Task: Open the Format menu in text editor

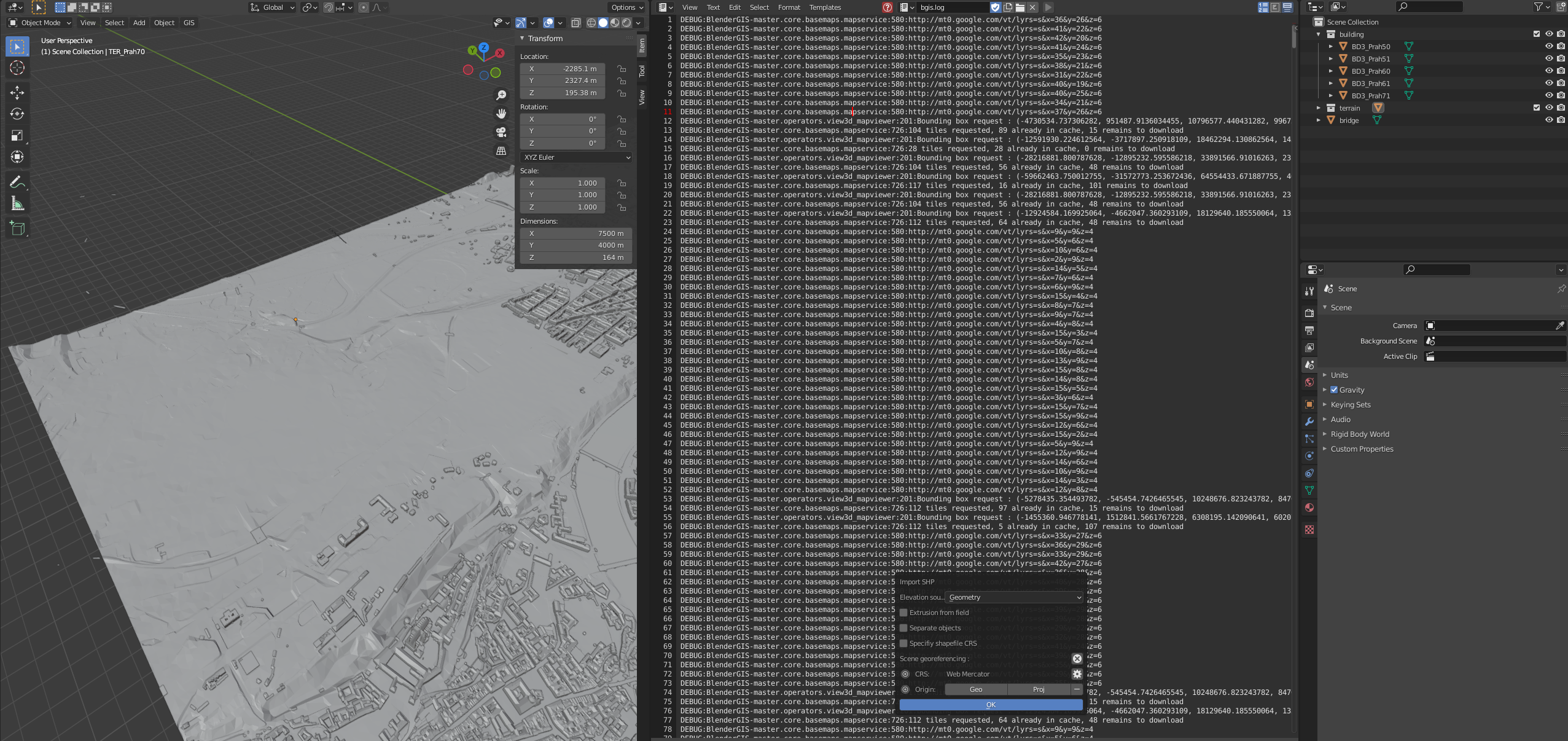Action: 789,7
